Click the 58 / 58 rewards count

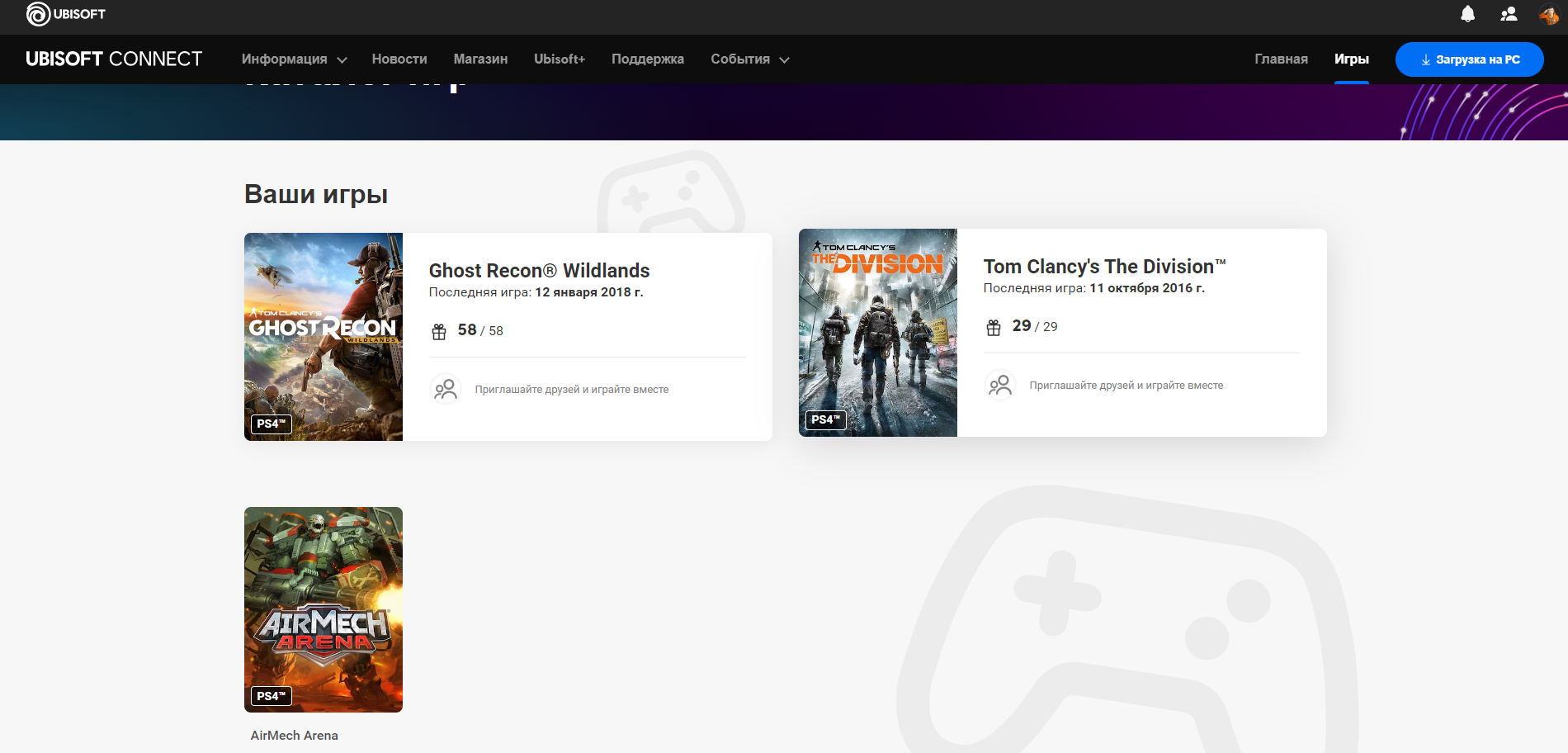480,330
